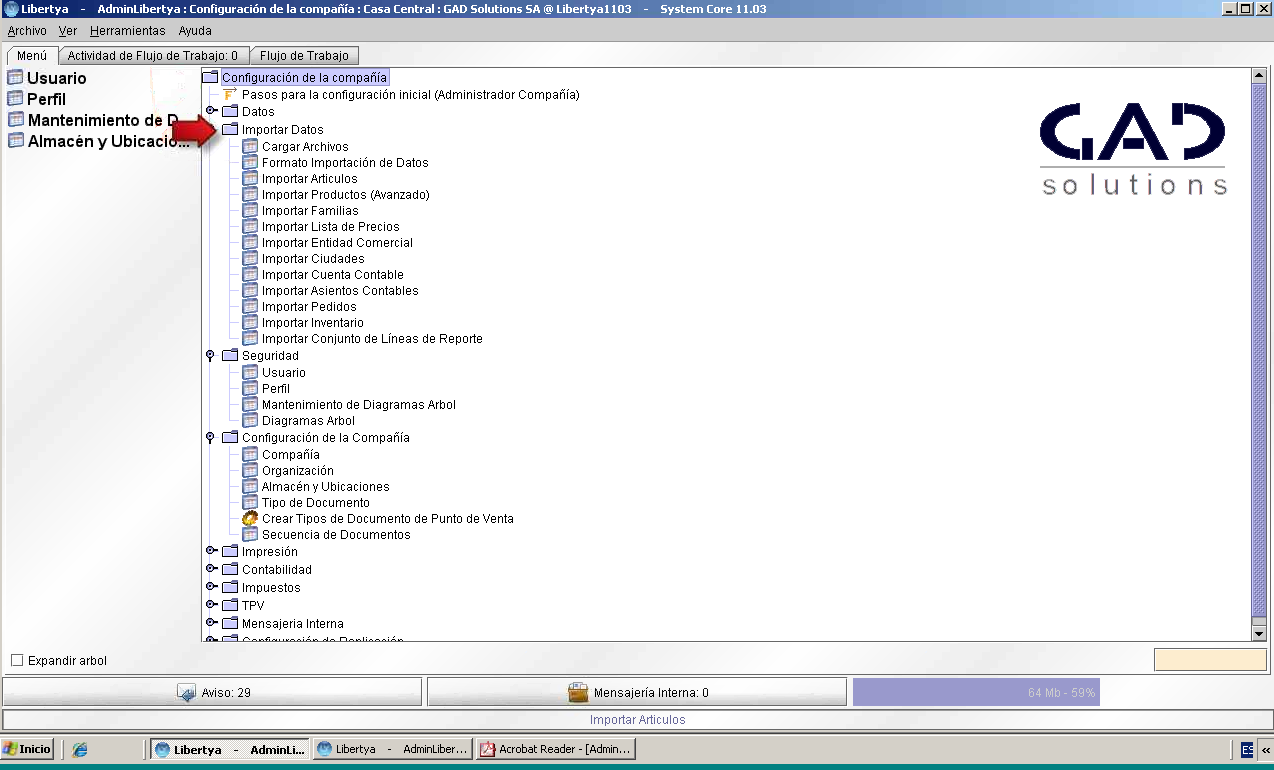The image size is (1274, 770).
Task: Click the scrollbar up arrow
Action: (x=1259, y=76)
